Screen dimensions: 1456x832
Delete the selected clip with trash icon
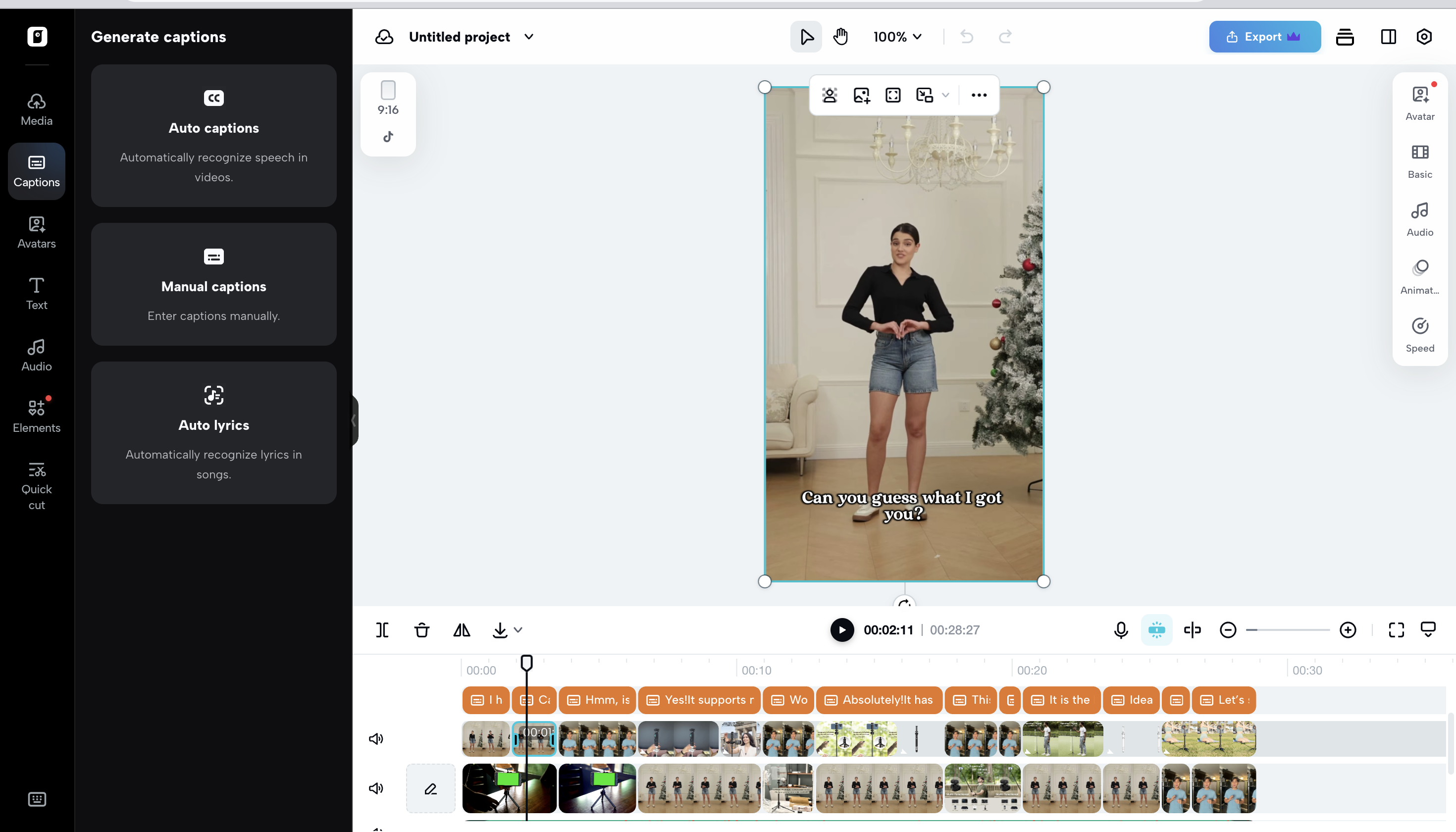click(422, 630)
